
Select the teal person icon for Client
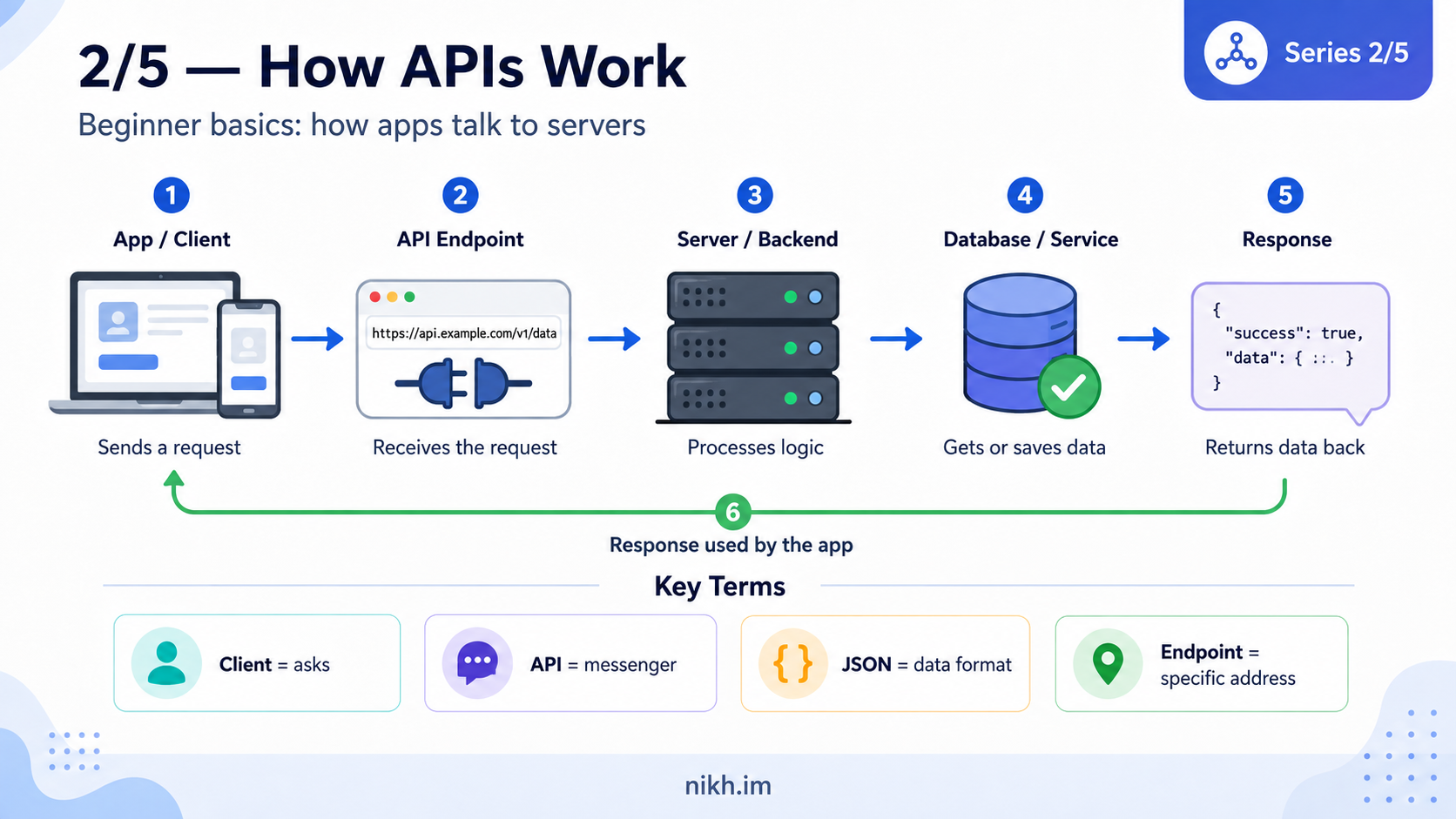point(166,663)
